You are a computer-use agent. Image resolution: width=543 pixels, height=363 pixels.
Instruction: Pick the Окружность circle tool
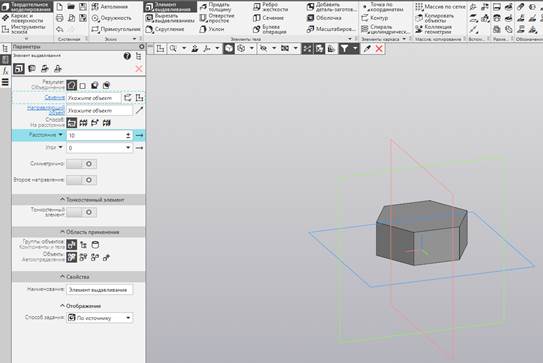click(x=112, y=18)
